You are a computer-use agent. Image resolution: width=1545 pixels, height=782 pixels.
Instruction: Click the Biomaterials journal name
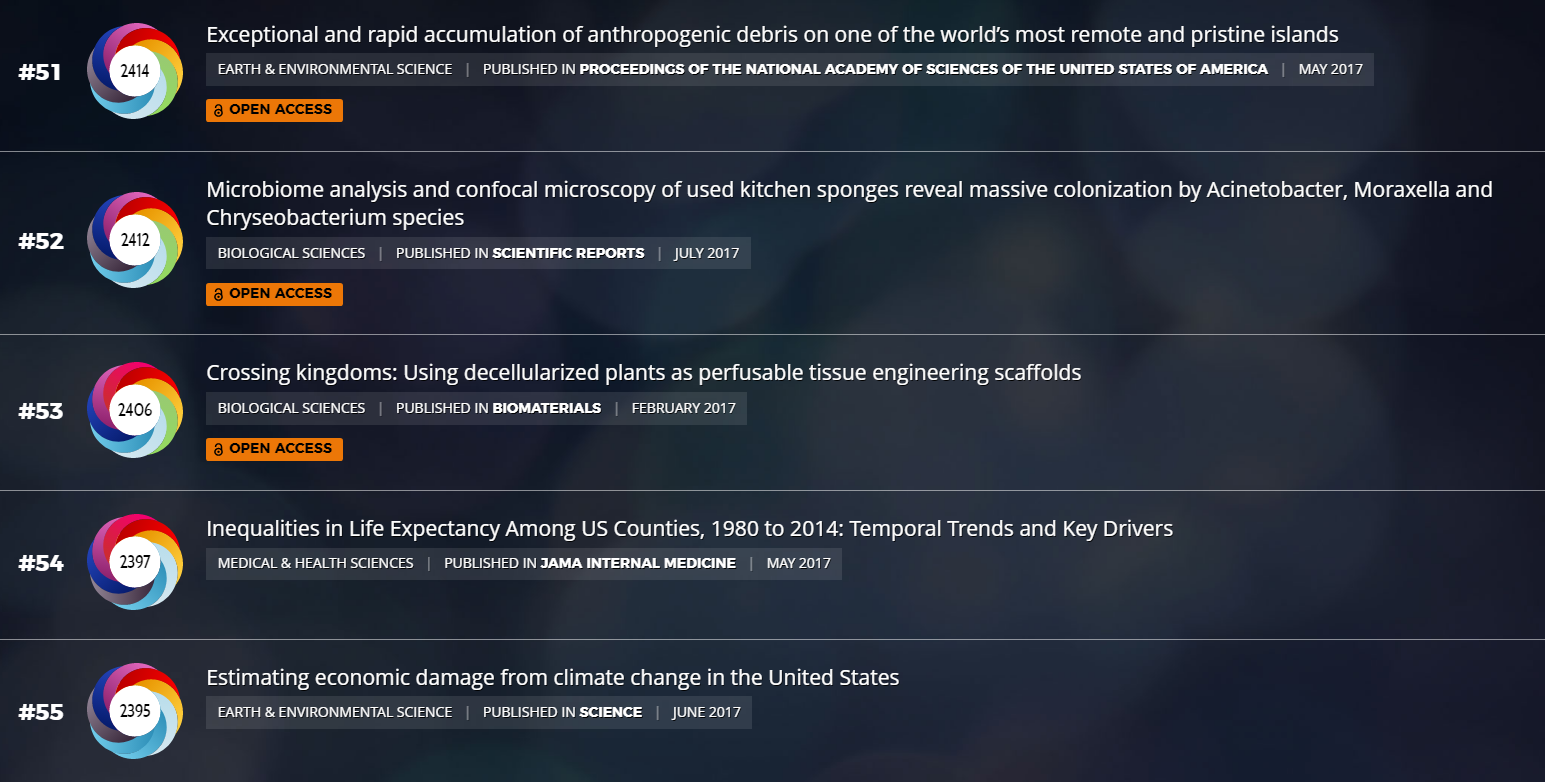[x=547, y=408]
